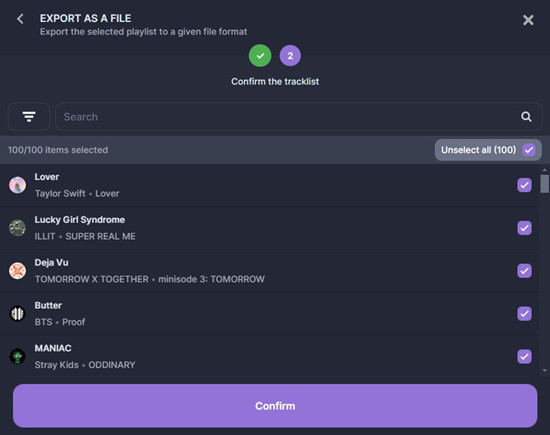Uncheck the Lover track checkbox
The image size is (550, 435).
pyautogui.click(x=524, y=185)
